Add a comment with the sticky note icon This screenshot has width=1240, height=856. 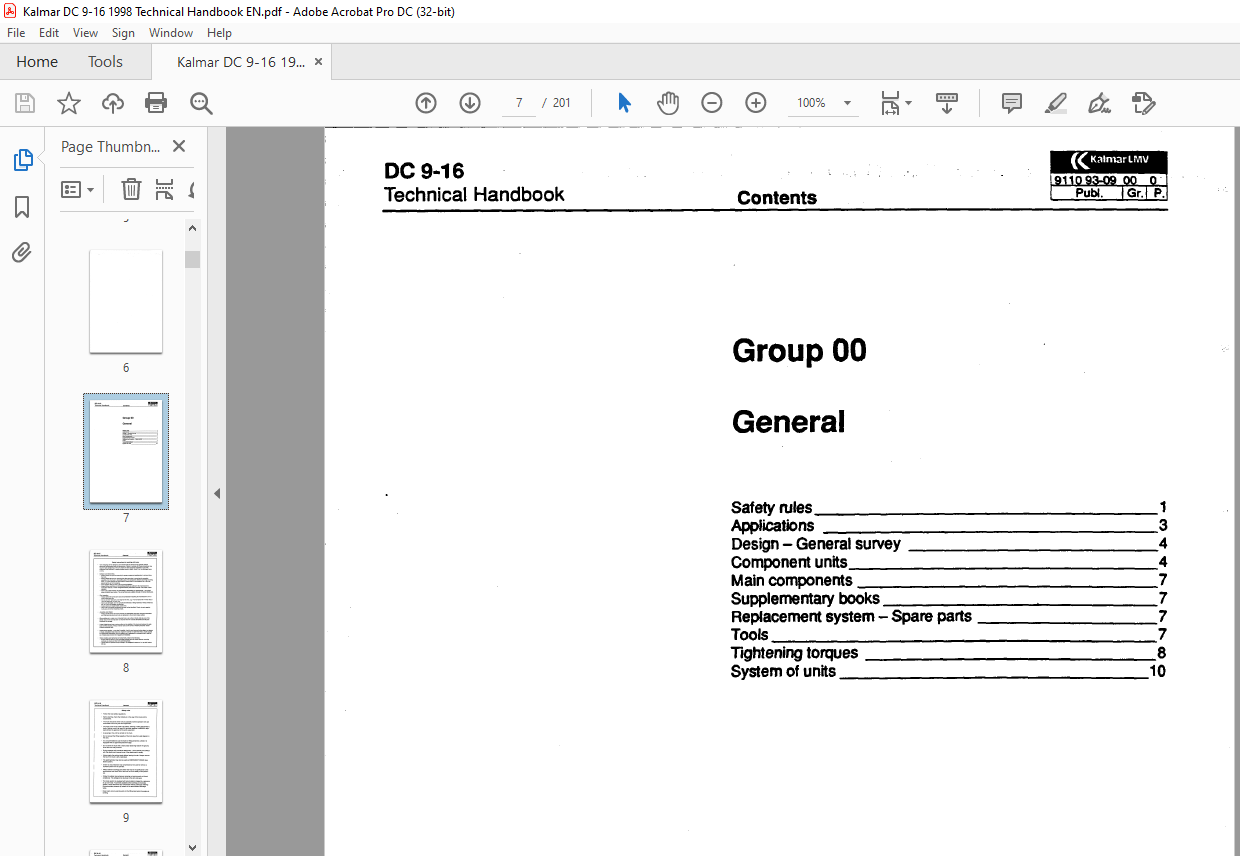[x=1012, y=103]
